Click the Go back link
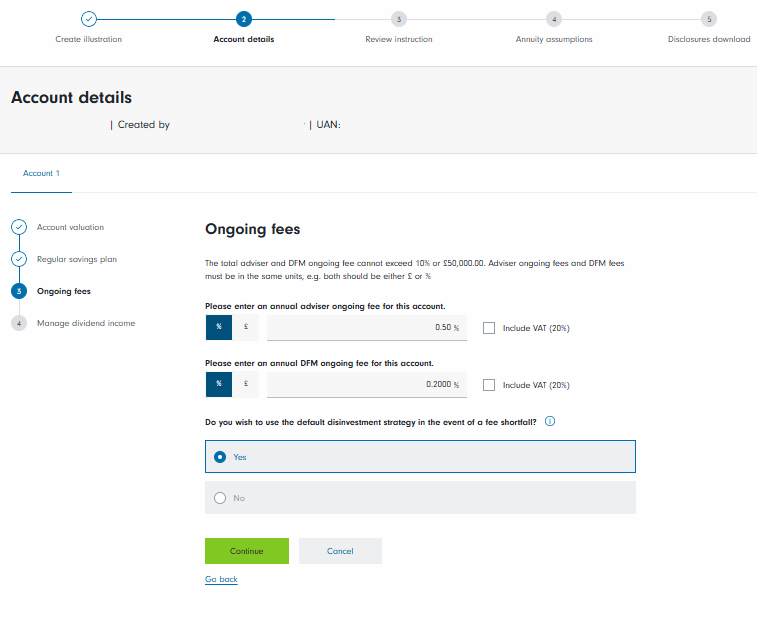This screenshot has width=757, height=618. 221,580
